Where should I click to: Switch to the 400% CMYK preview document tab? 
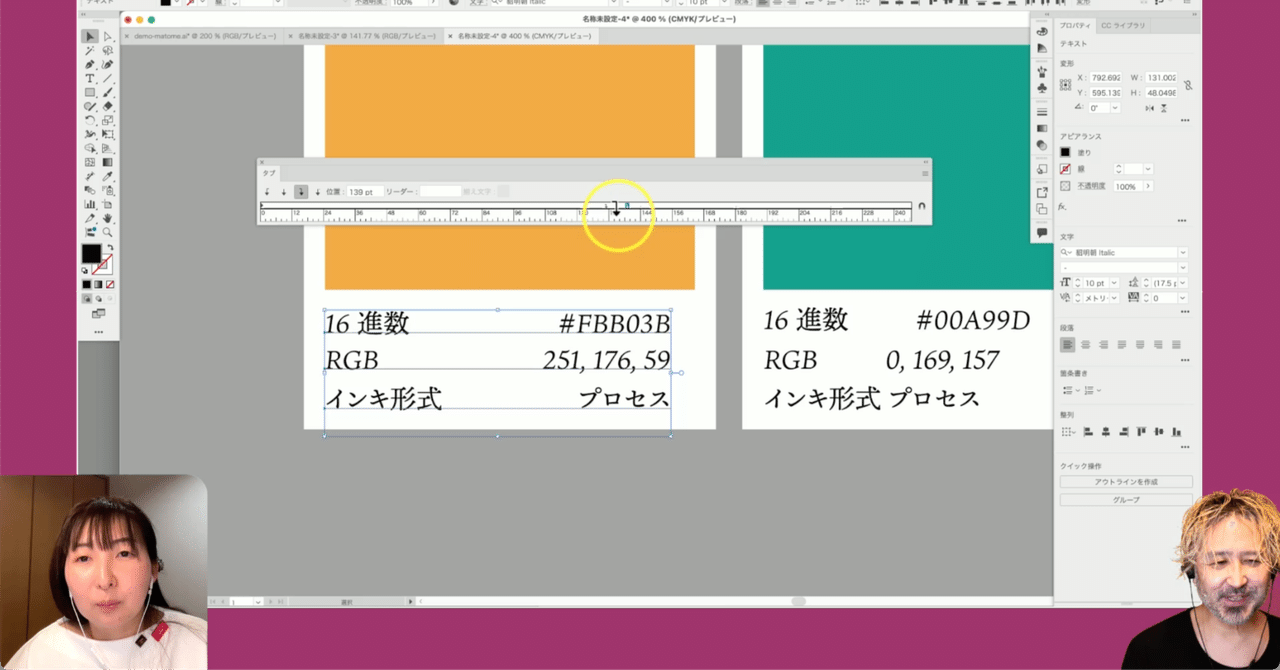coord(520,36)
